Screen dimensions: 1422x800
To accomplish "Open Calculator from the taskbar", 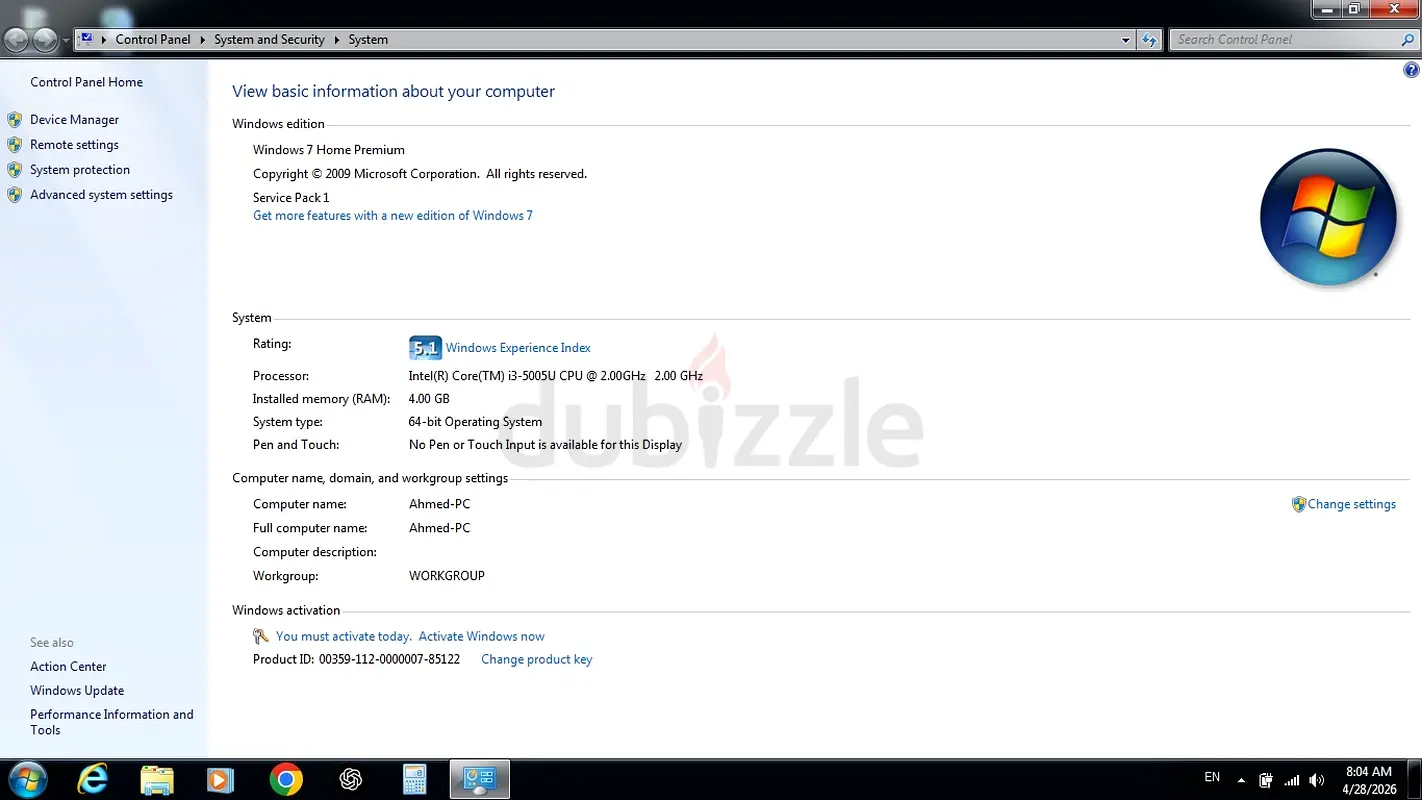I will click(414, 779).
